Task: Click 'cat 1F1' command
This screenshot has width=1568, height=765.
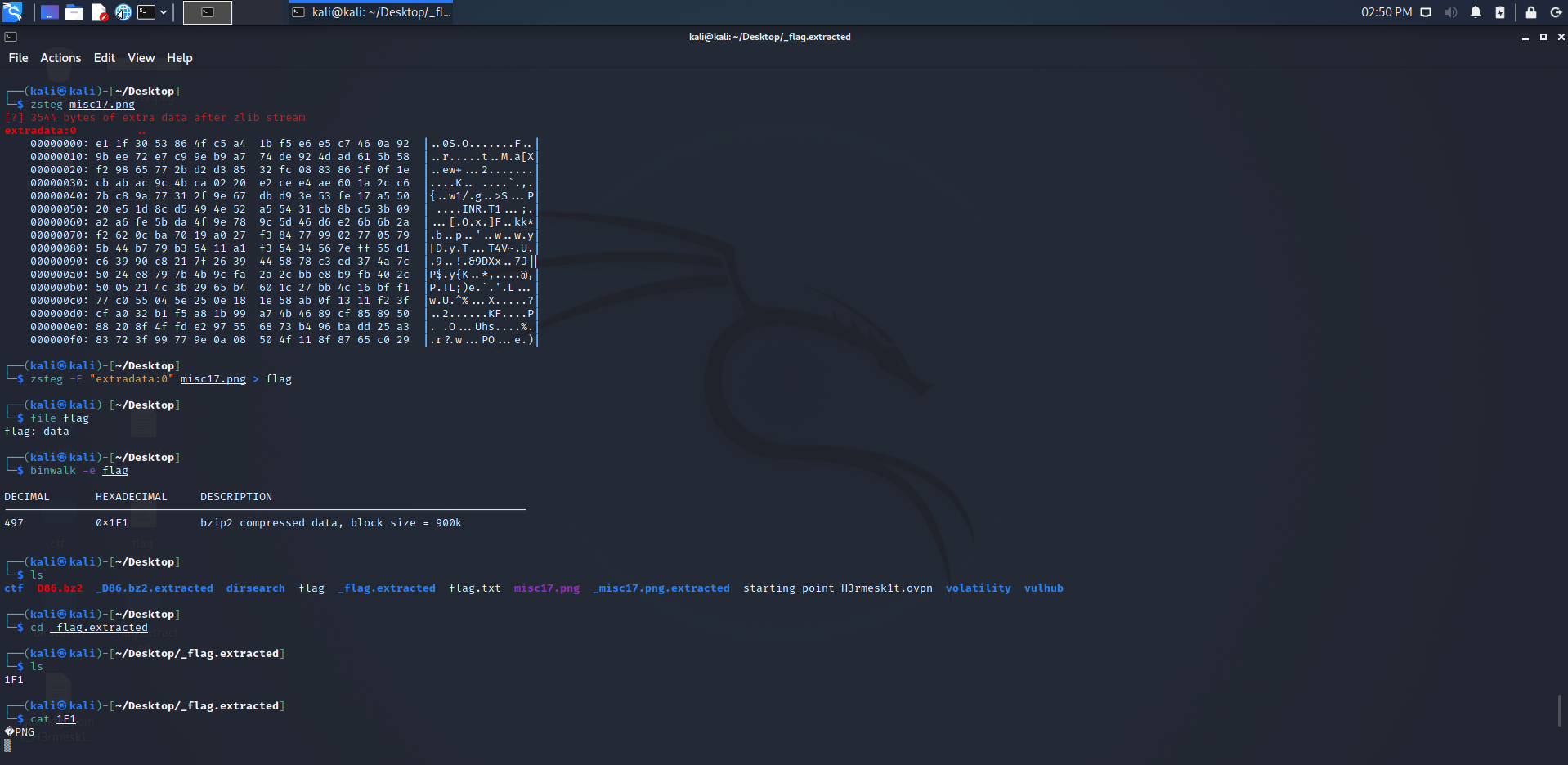Action: coord(53,719)
